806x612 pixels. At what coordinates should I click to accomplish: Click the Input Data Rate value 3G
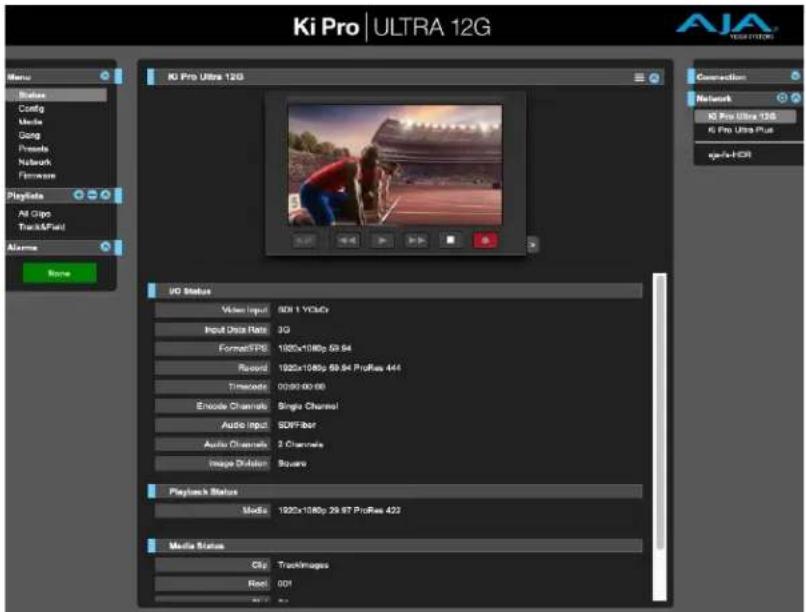point(284,329)
